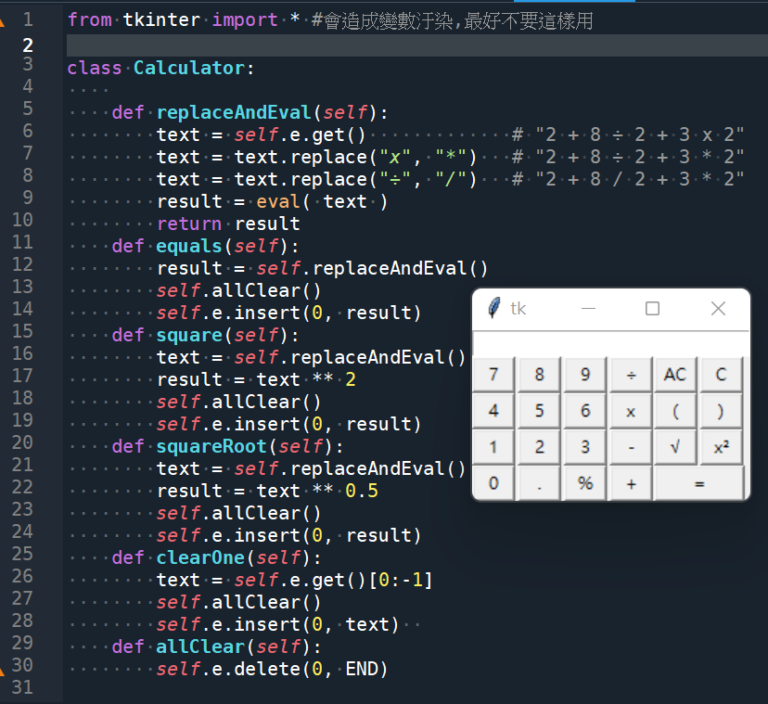Click the 3 calculator button
768x704 pixels.
click(585, 447)
